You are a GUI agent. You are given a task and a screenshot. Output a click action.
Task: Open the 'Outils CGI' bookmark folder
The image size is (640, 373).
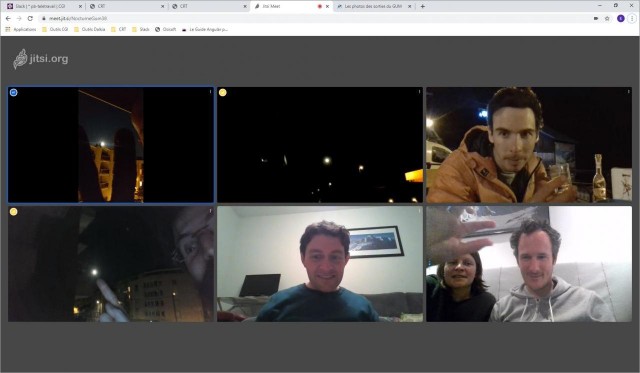click(x=55, y=29)
